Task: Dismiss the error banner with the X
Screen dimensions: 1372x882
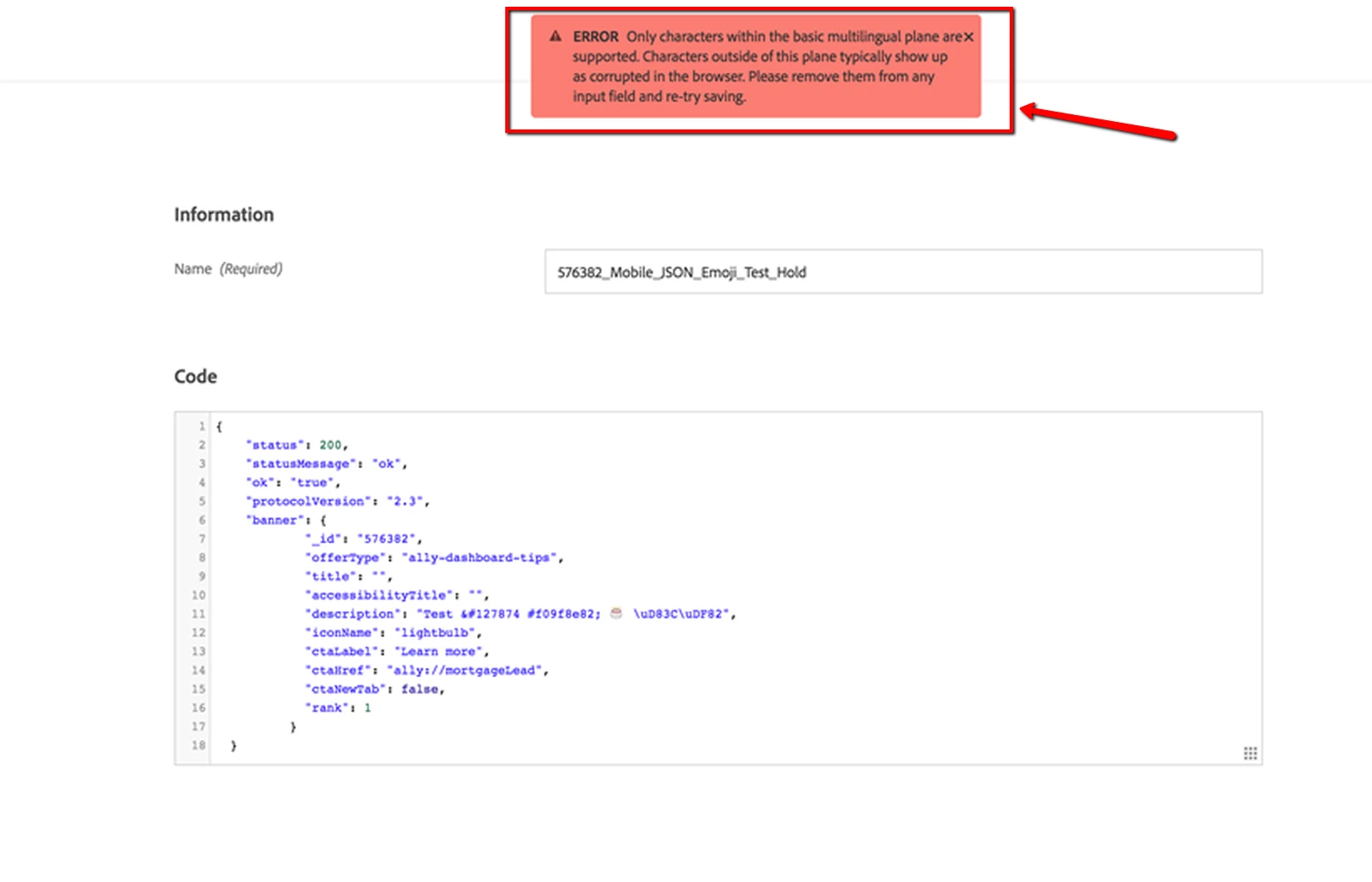Action: pyautogui.click(x=968, y=37)
